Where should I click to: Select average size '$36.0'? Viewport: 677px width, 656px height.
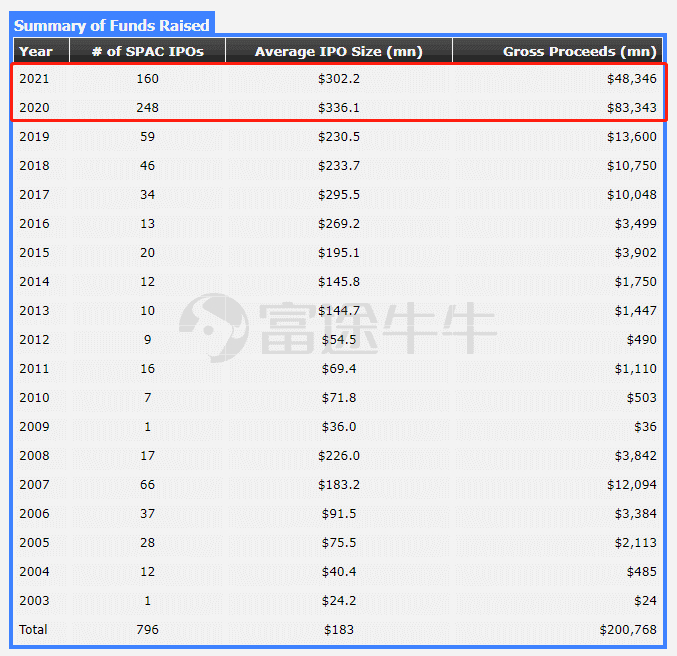pyautogui.click(x=339, y=426)
